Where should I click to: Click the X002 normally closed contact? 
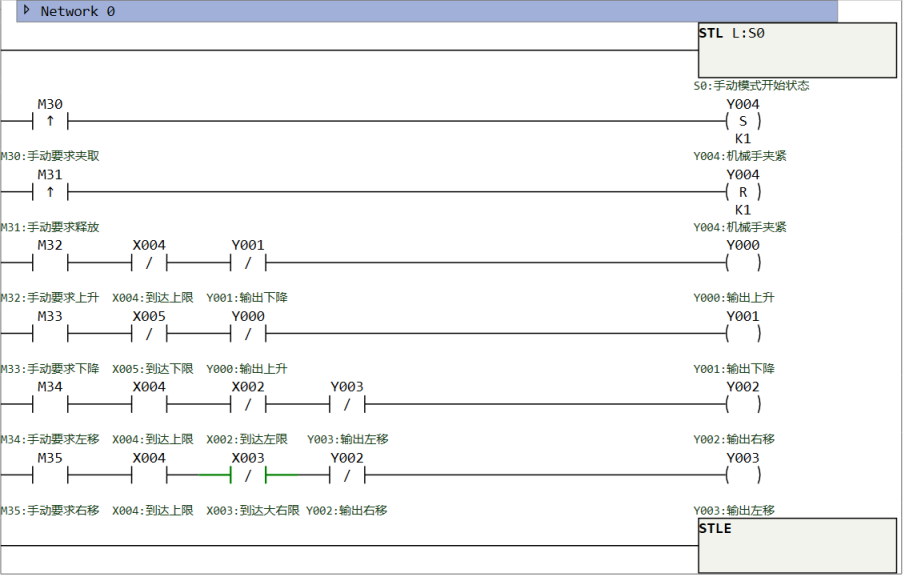tap(248, 405)
